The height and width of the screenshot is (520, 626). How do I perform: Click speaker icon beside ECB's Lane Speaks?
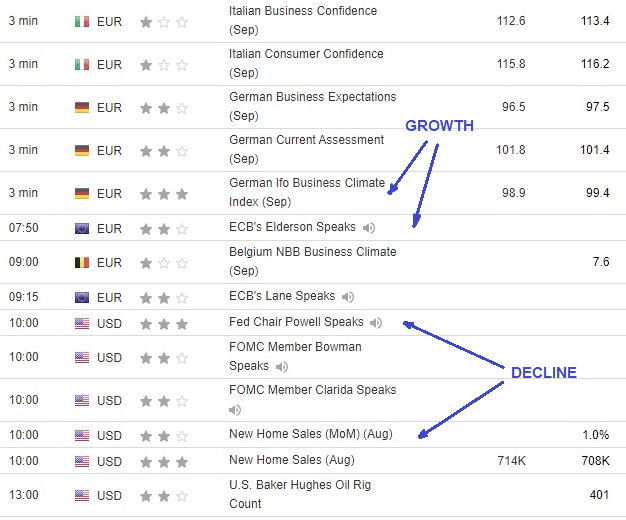pos(348,297)
